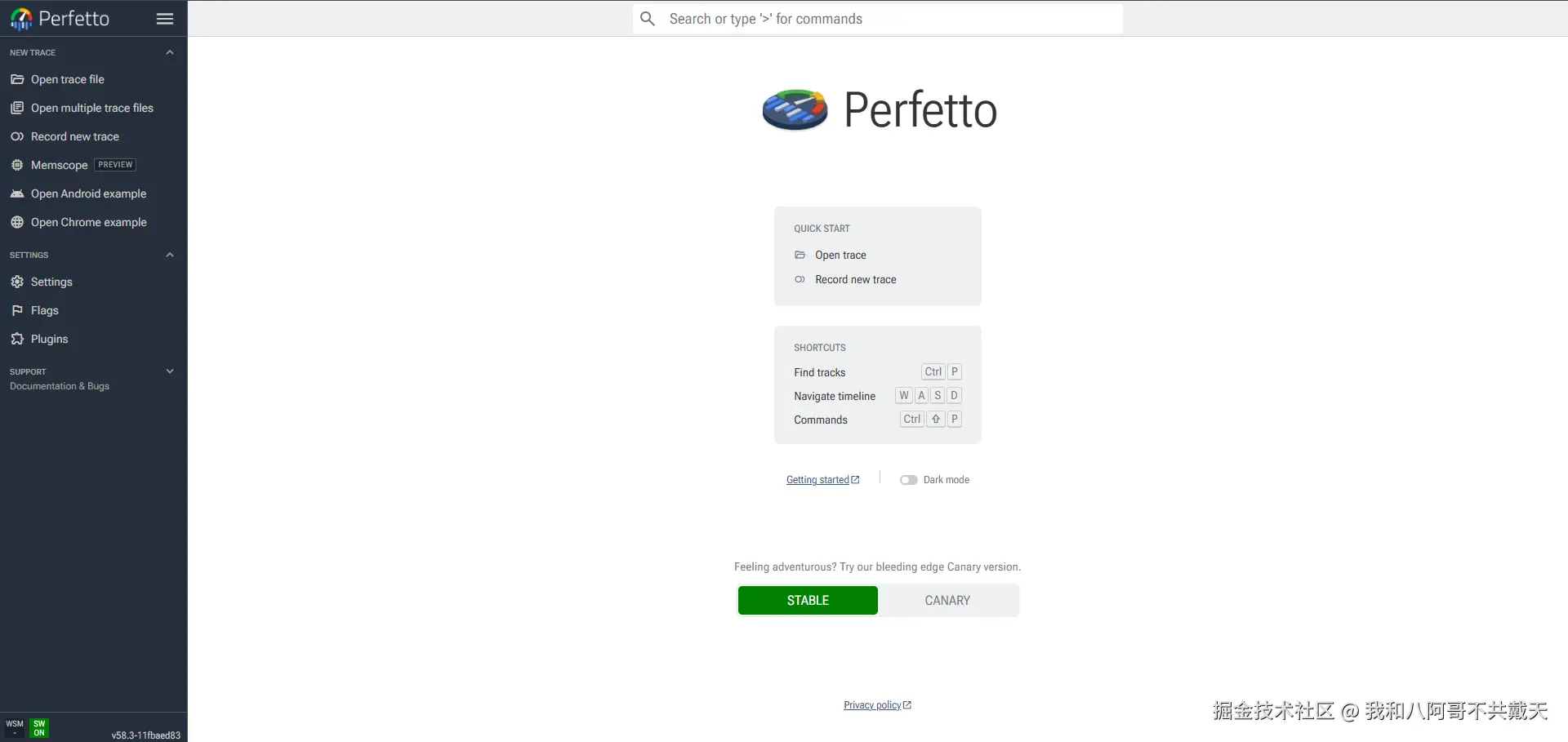This screenshot has width=1568, height=742.
Task: Click the search magnifier icon
Action: (648, 19)
